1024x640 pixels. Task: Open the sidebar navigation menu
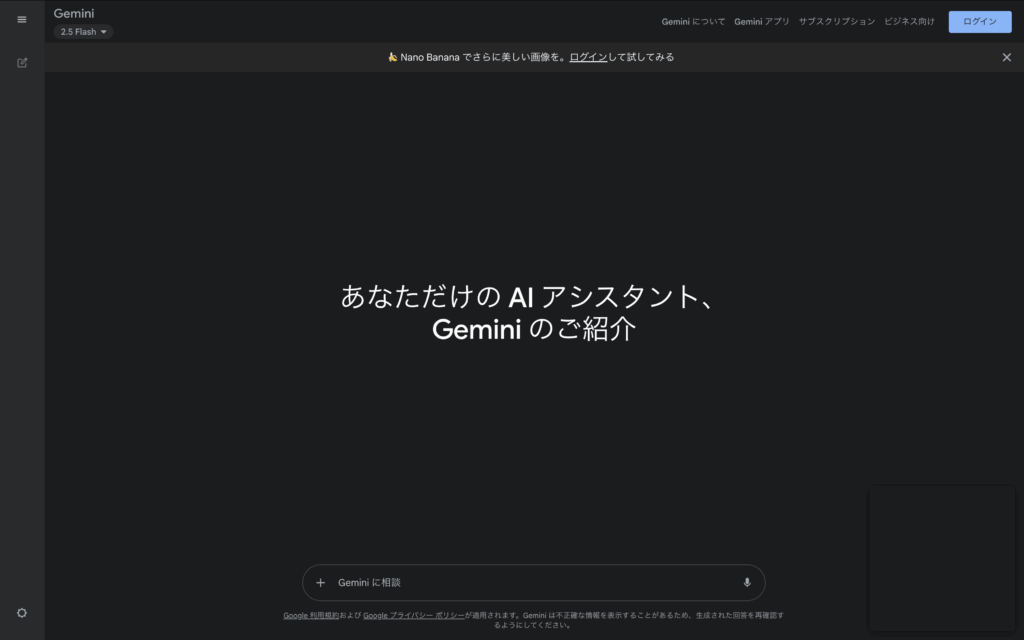click(x=21, y=19)
